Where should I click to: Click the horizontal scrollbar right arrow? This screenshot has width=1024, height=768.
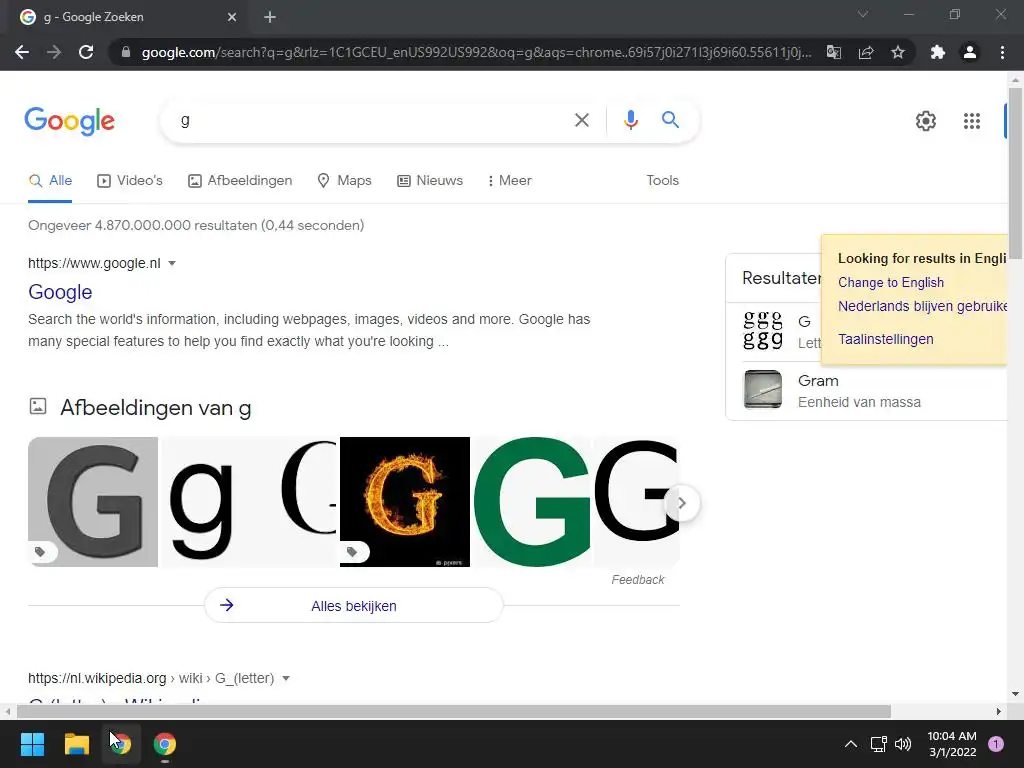click(x=999, y=711)
